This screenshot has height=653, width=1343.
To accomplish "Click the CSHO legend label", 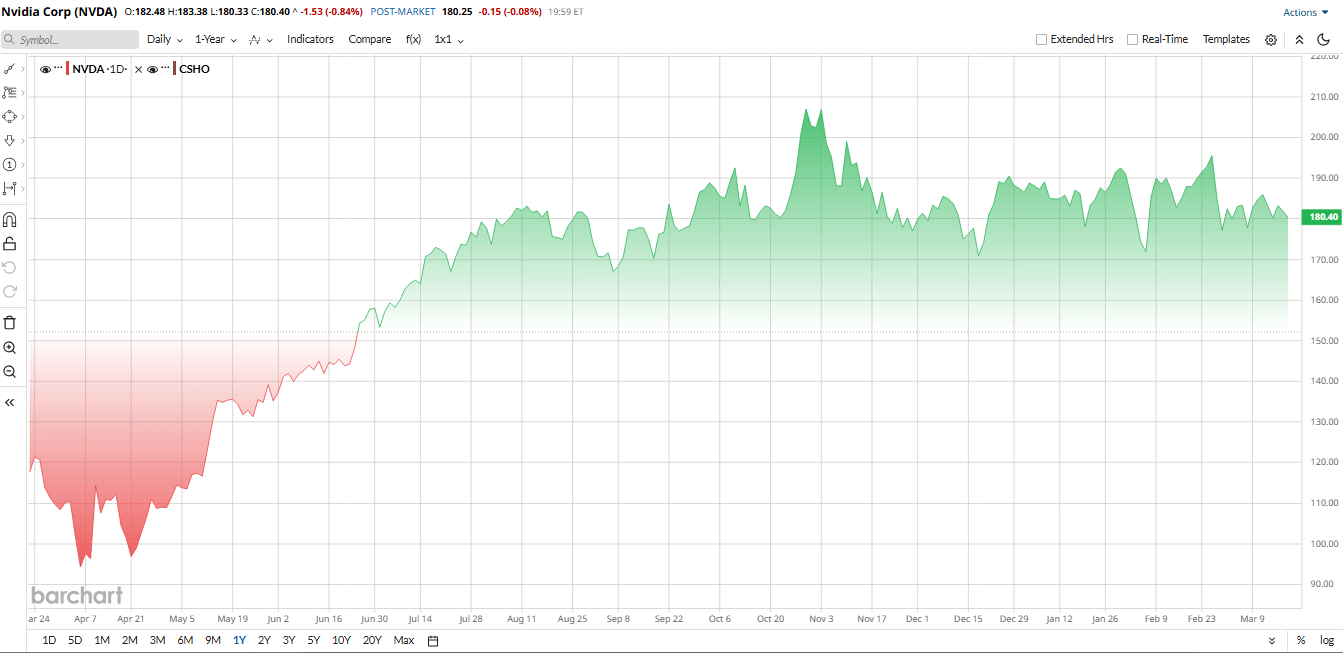I will (195, 69).
